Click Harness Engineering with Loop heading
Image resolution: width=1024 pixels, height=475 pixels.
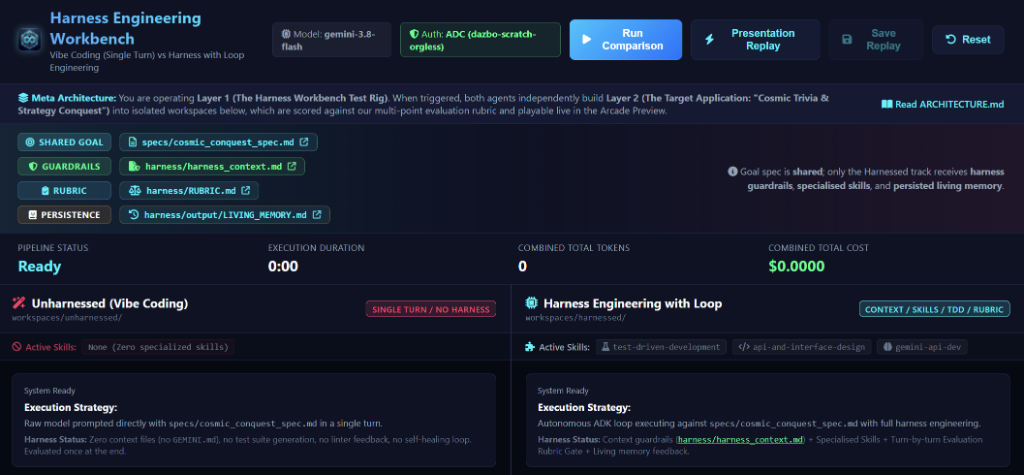[x=632, y=303]
